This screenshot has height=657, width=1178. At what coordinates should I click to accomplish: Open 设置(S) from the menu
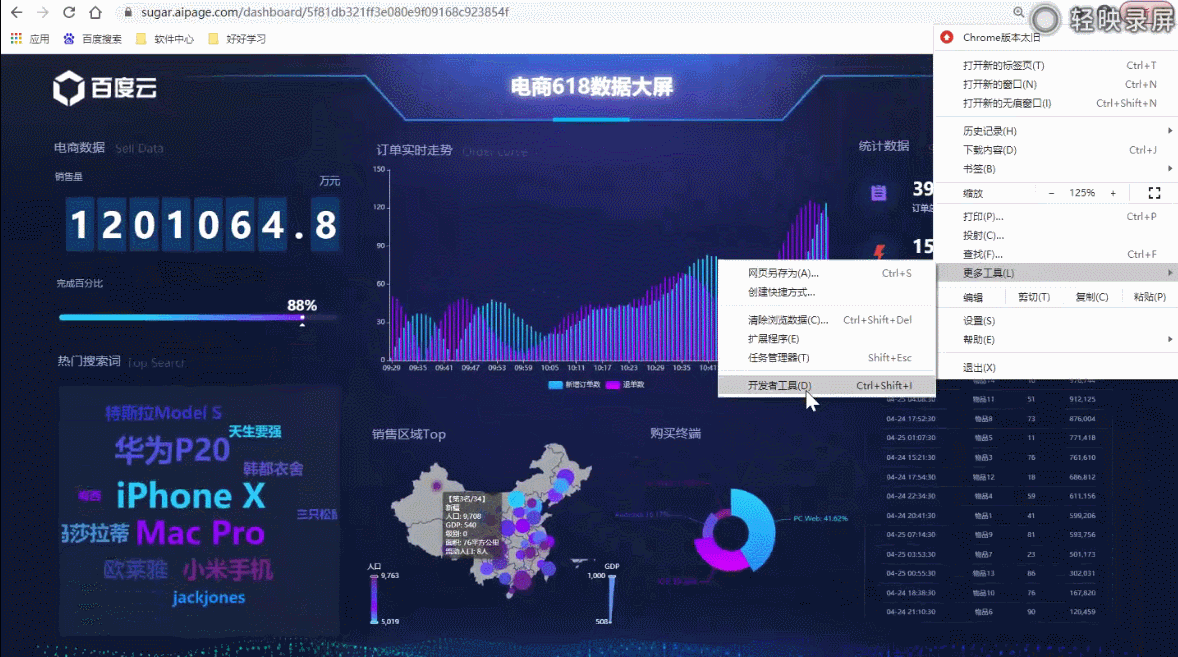pyautogui.click(x=1056, y=321)
